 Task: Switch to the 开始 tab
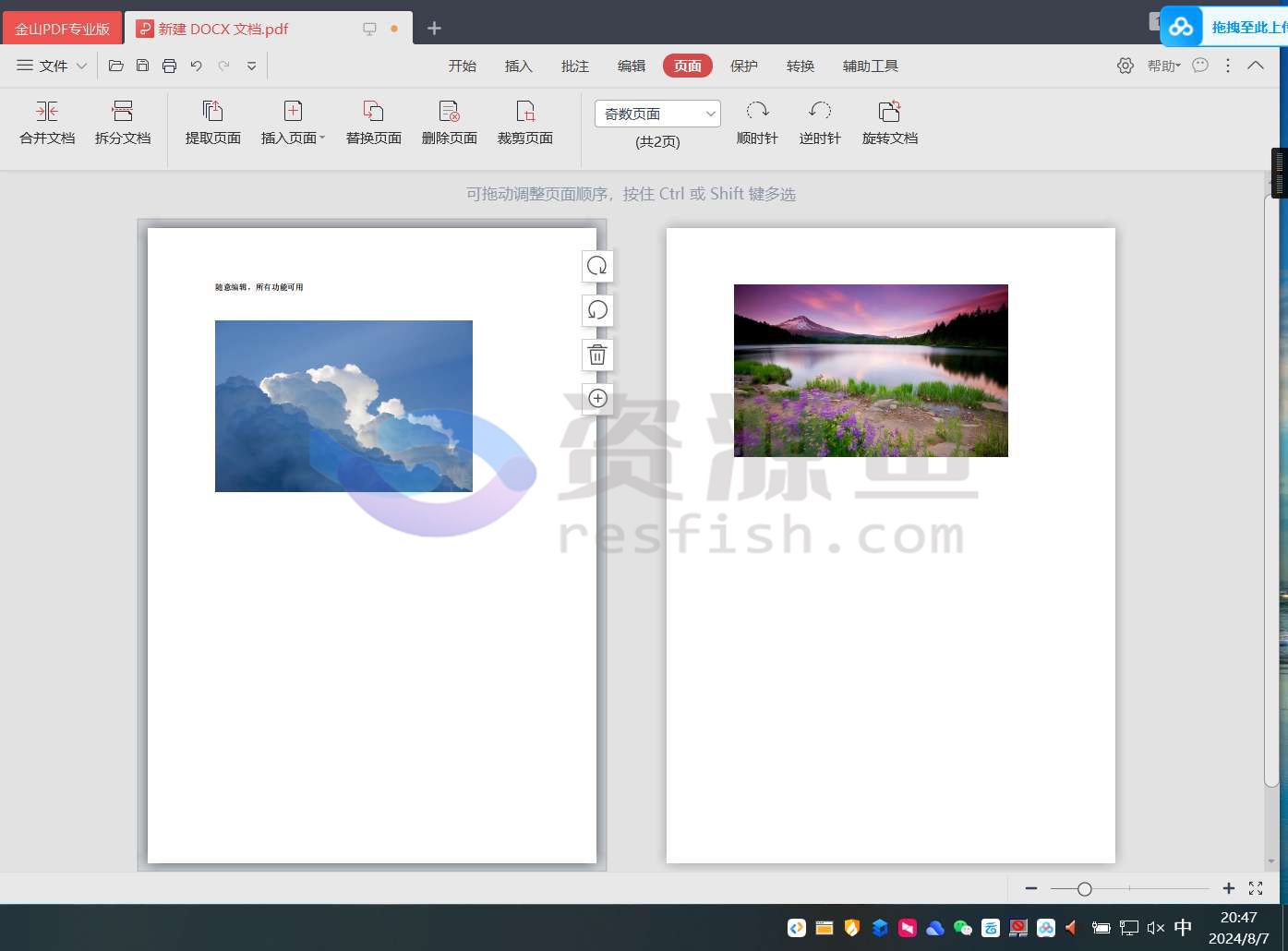[463, 66]
